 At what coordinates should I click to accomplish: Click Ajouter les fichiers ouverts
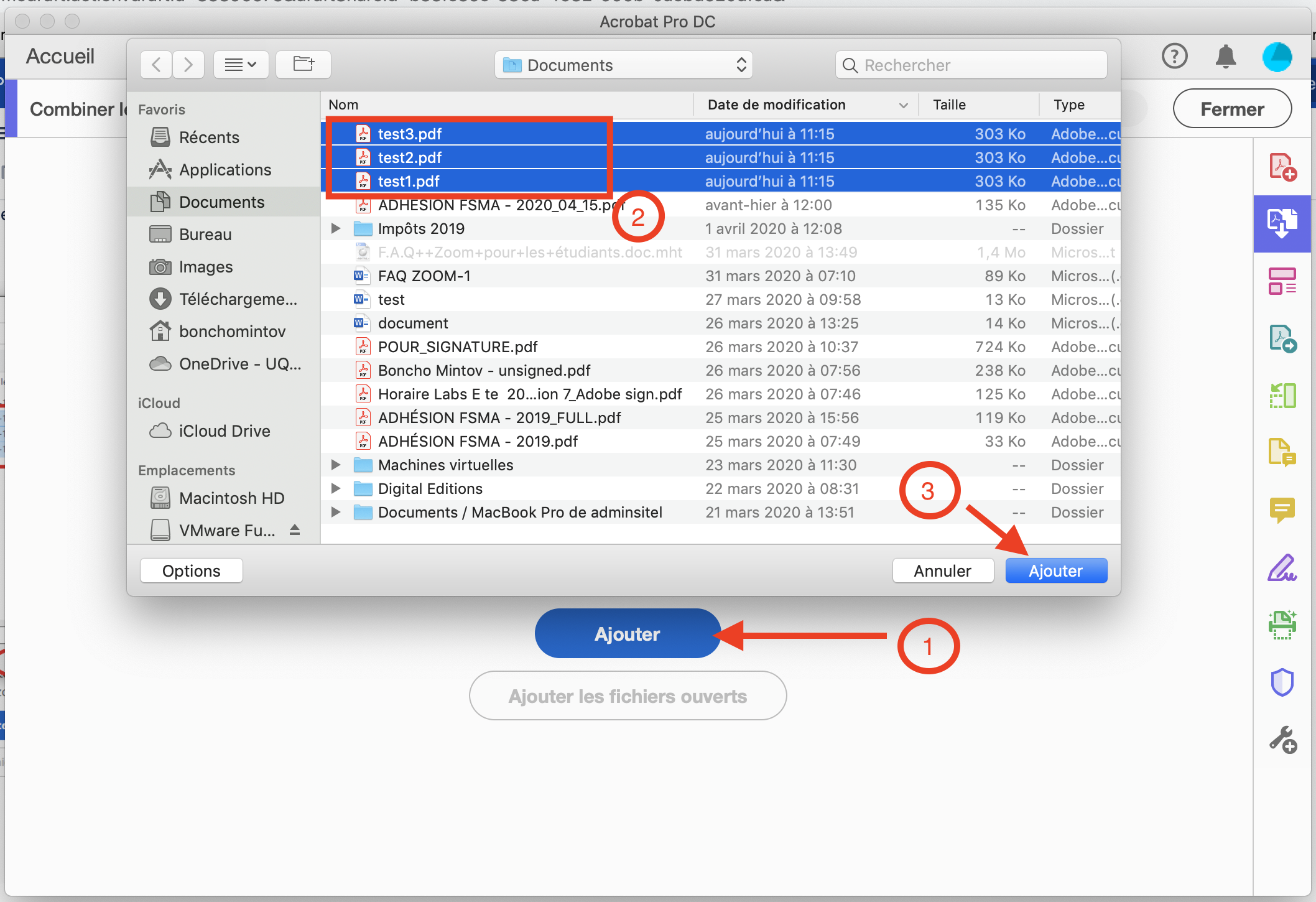(628, 695)
